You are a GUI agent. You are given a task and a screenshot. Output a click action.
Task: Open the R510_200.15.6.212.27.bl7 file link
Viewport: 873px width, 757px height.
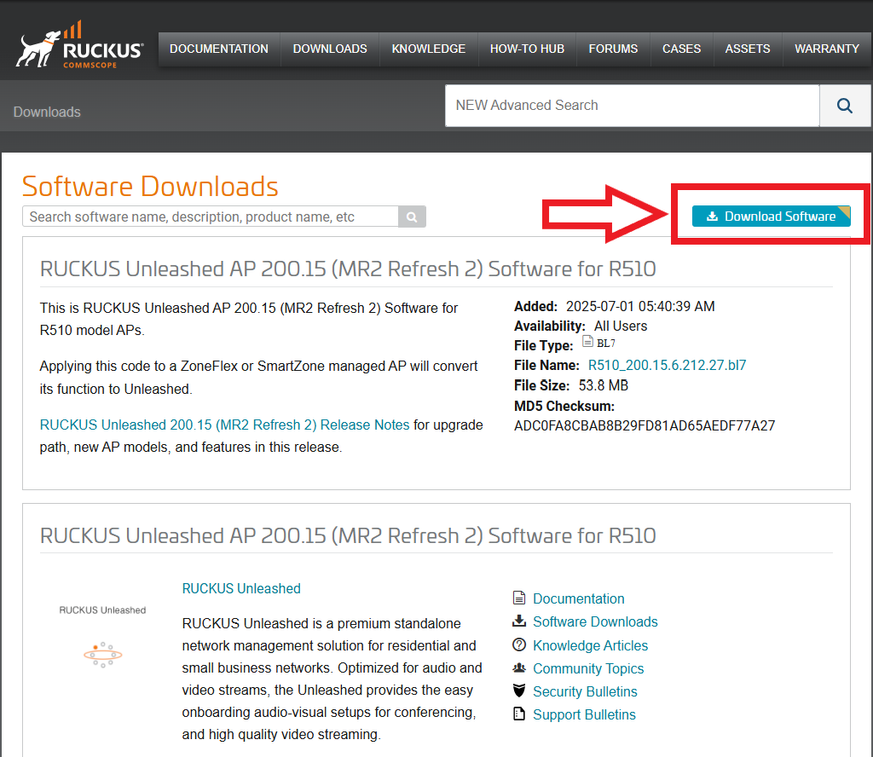pos(667,365)
